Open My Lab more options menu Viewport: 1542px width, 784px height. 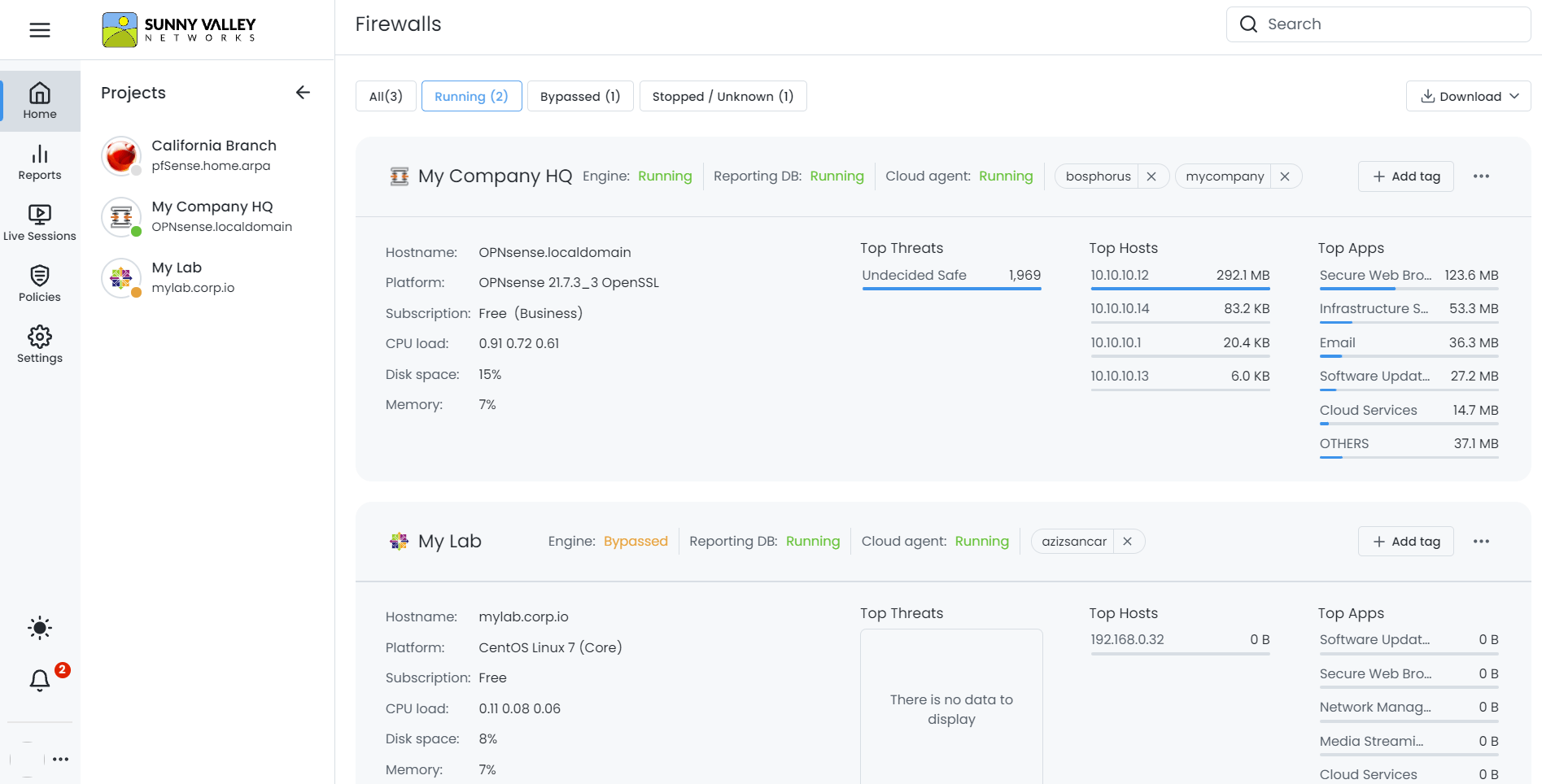(1481, 542)
